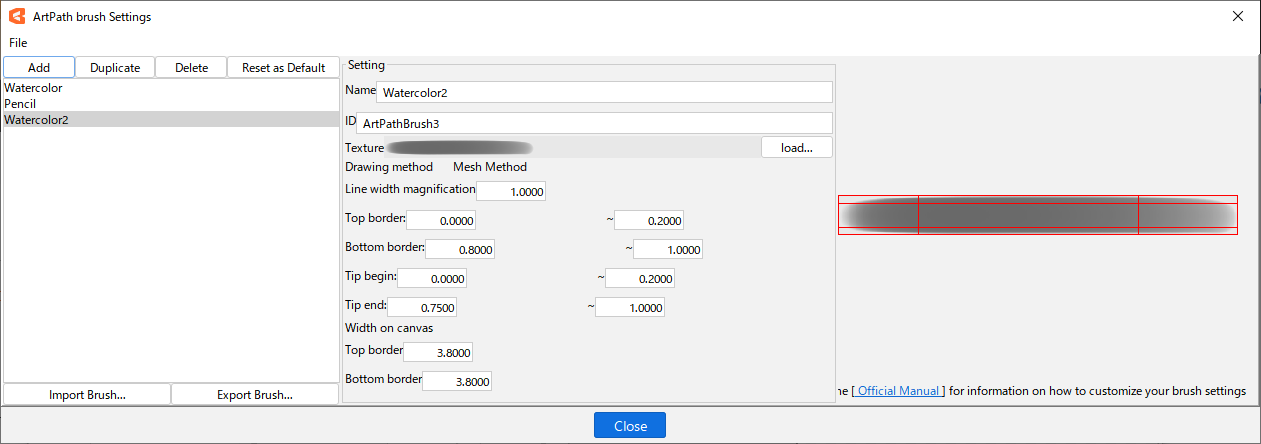The image size is (1261, 444).
Task: Open the File menu
Action: (x=18, y=43)
